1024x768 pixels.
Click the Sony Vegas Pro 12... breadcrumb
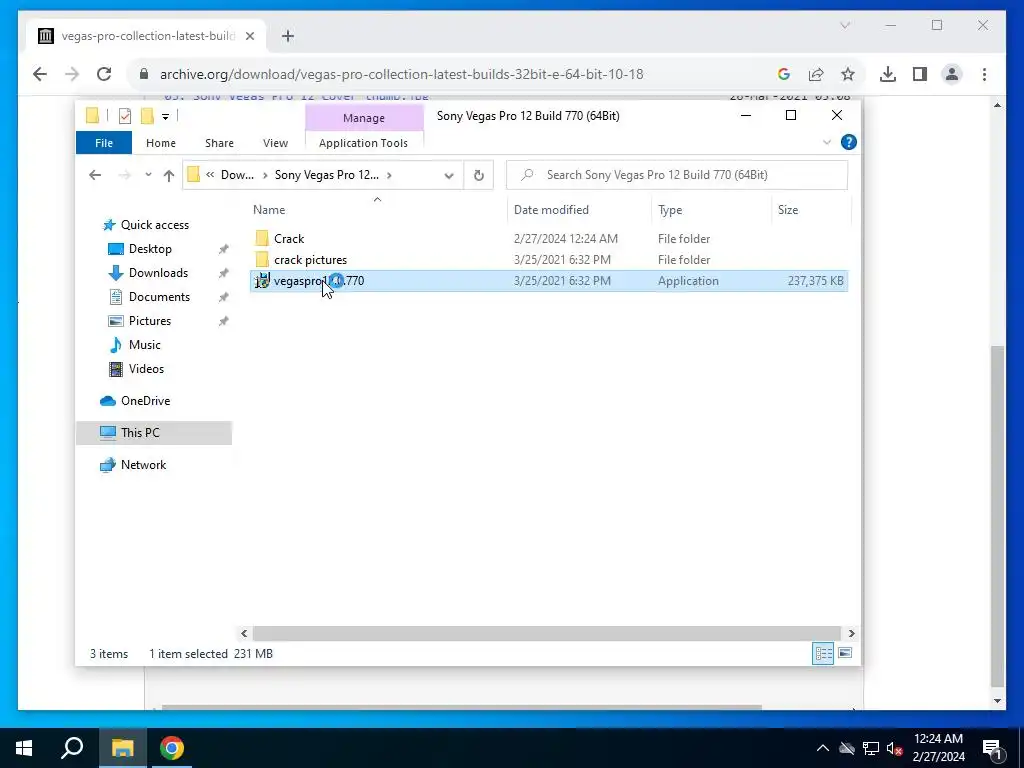pos(327,175)
